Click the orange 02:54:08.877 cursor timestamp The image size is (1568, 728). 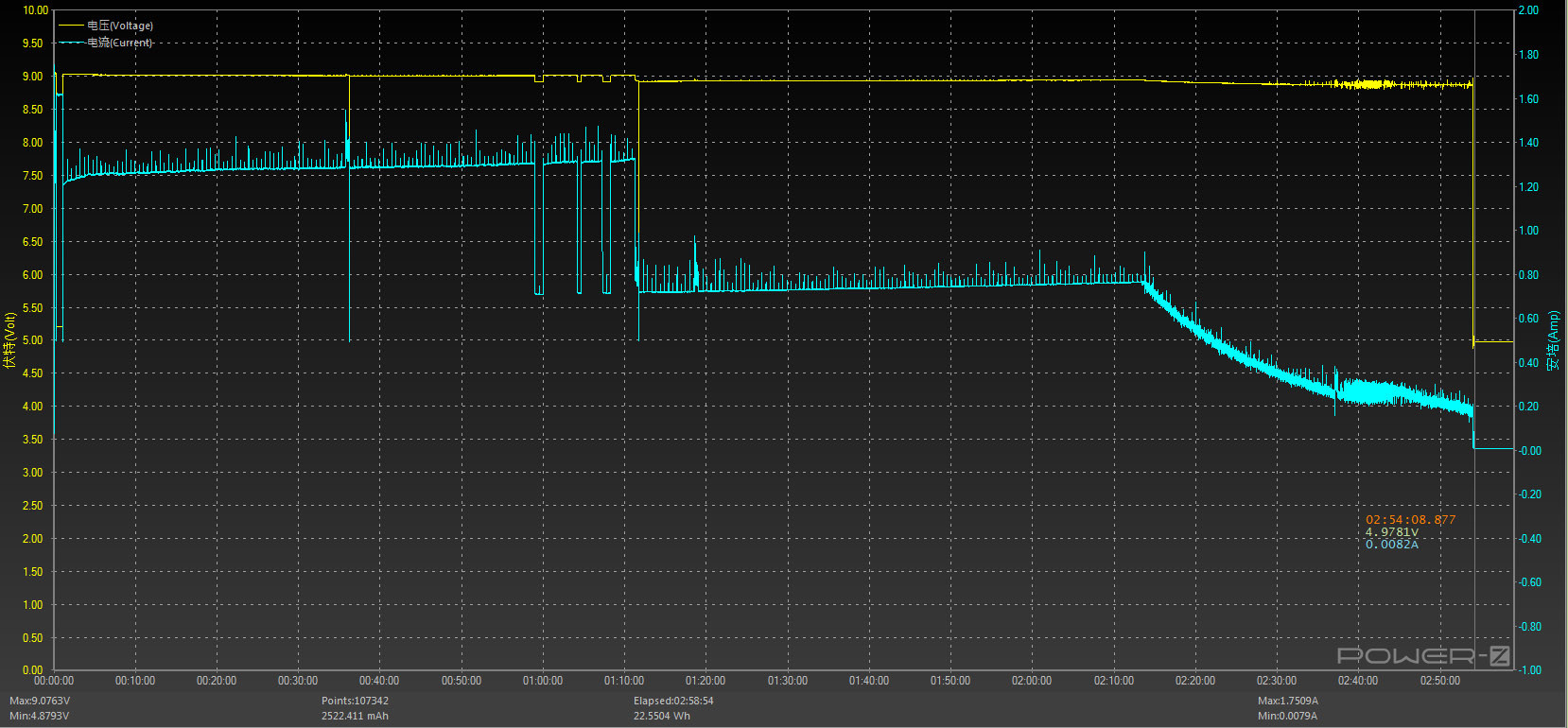tap(1410, 520)
